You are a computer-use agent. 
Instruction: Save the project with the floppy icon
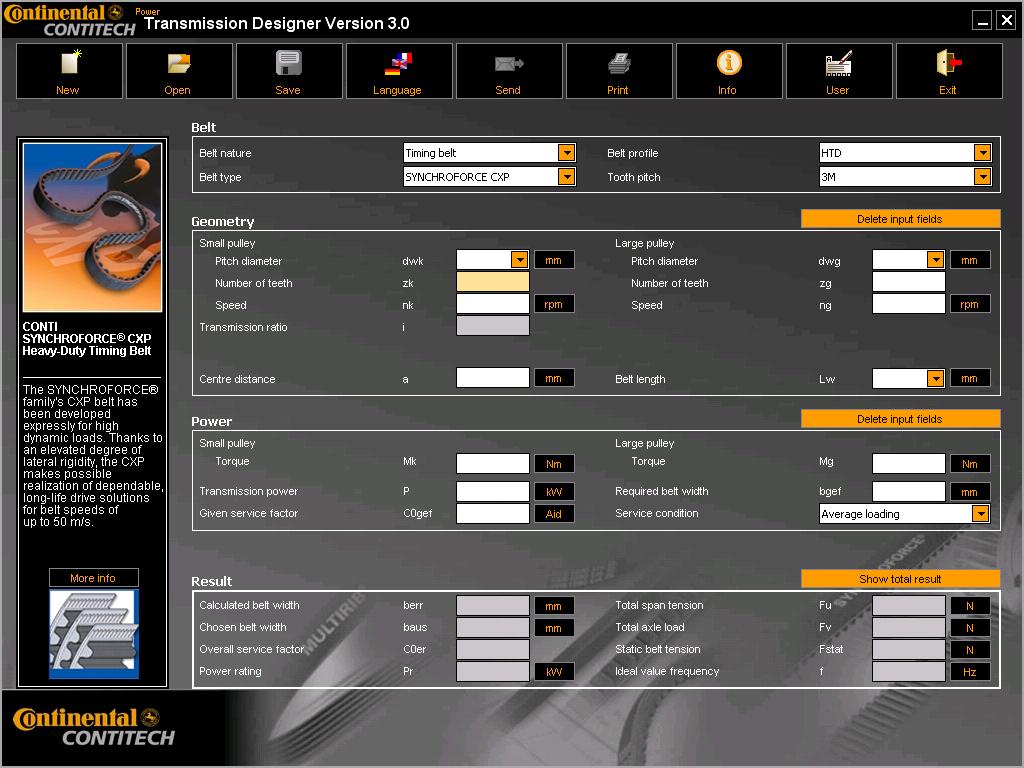point(289,71)
